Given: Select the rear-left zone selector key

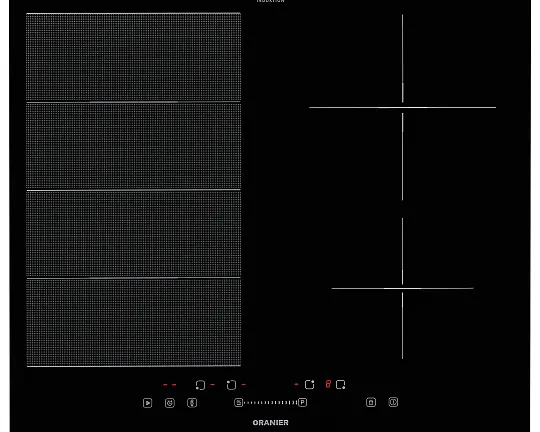Looking at the screenshot, I should [231, 385].
